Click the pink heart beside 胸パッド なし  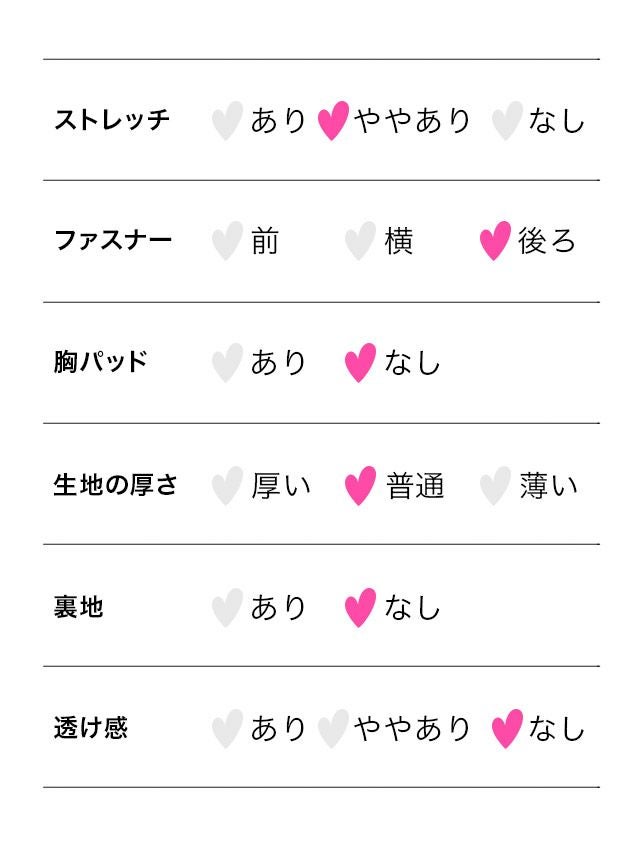pos(360,363)
